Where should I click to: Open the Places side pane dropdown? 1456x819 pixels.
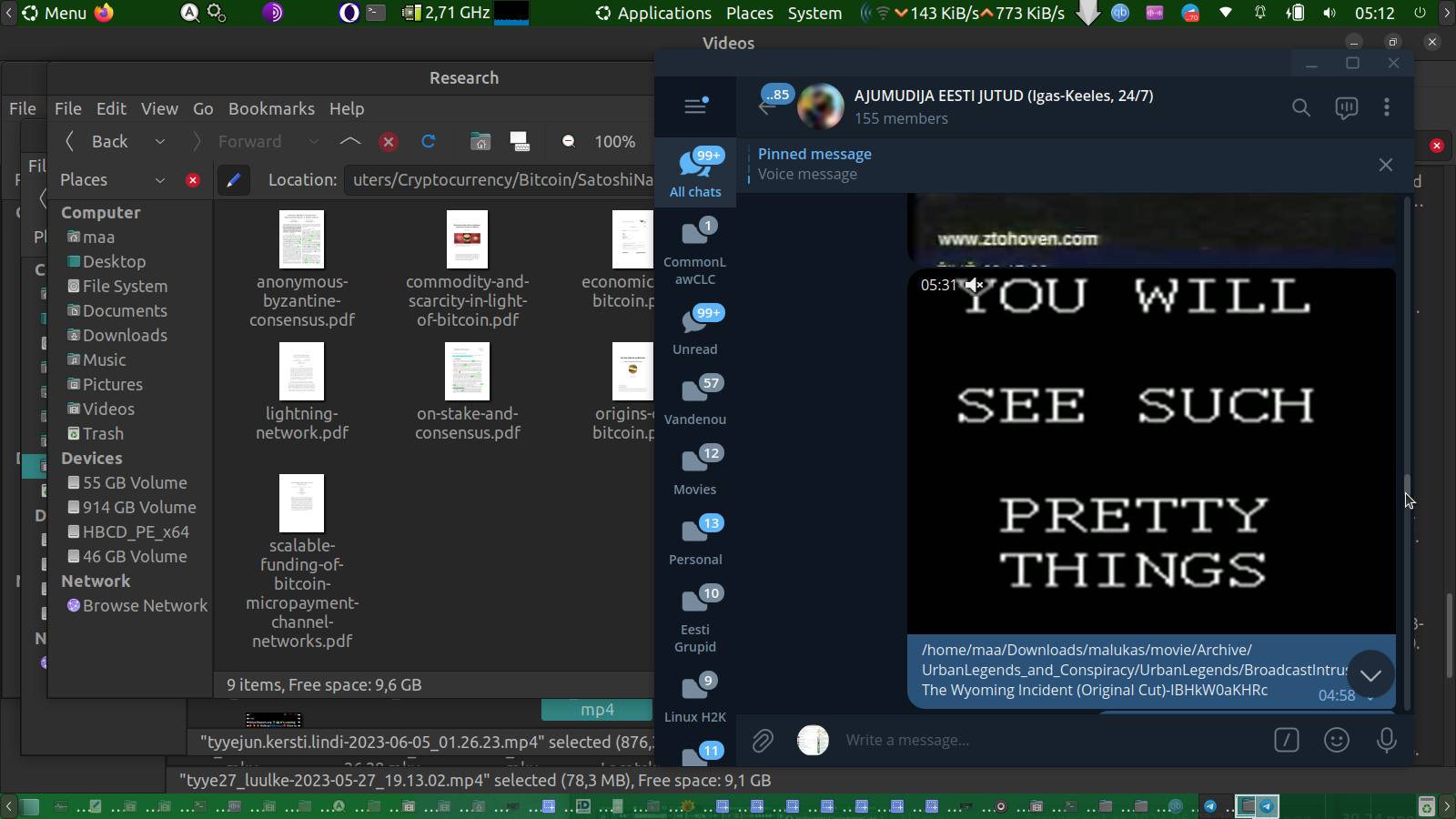(160, 180)
